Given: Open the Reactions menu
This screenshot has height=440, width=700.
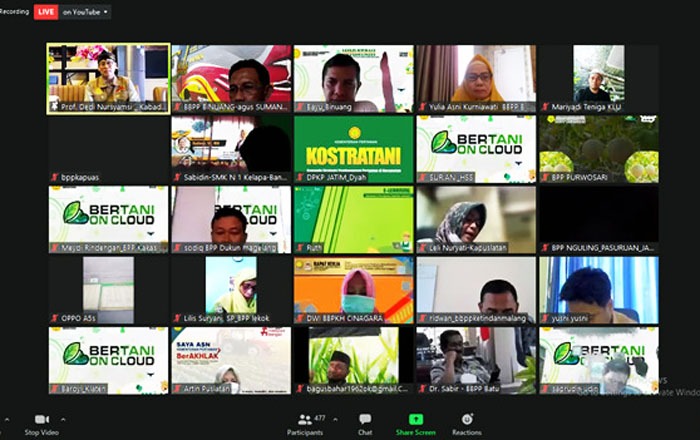Looking at the screenshot, I should [466, 419].
